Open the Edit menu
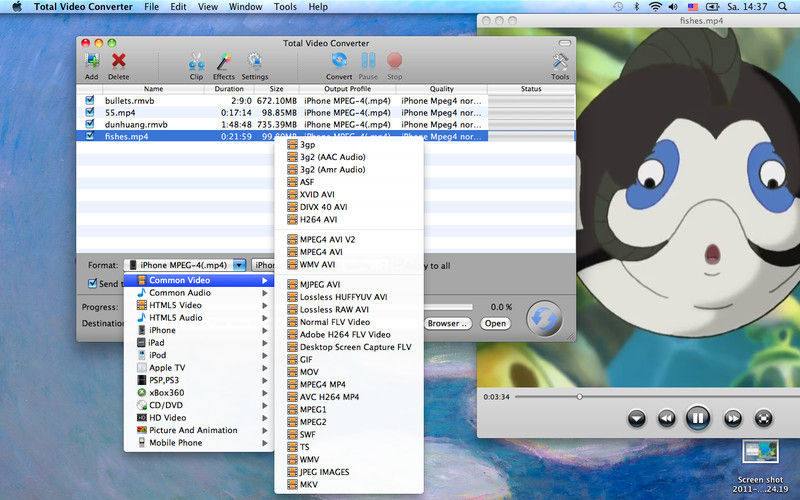 click(x=178, y=7)
